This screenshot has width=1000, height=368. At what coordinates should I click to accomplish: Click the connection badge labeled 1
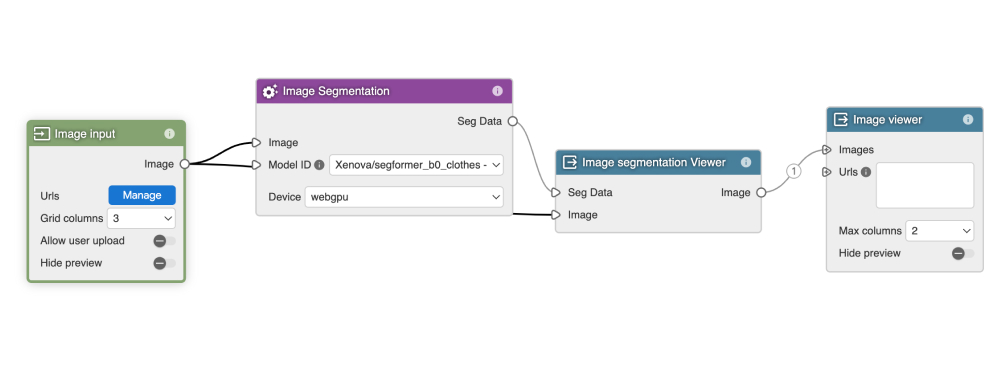(x=793, y=171)
